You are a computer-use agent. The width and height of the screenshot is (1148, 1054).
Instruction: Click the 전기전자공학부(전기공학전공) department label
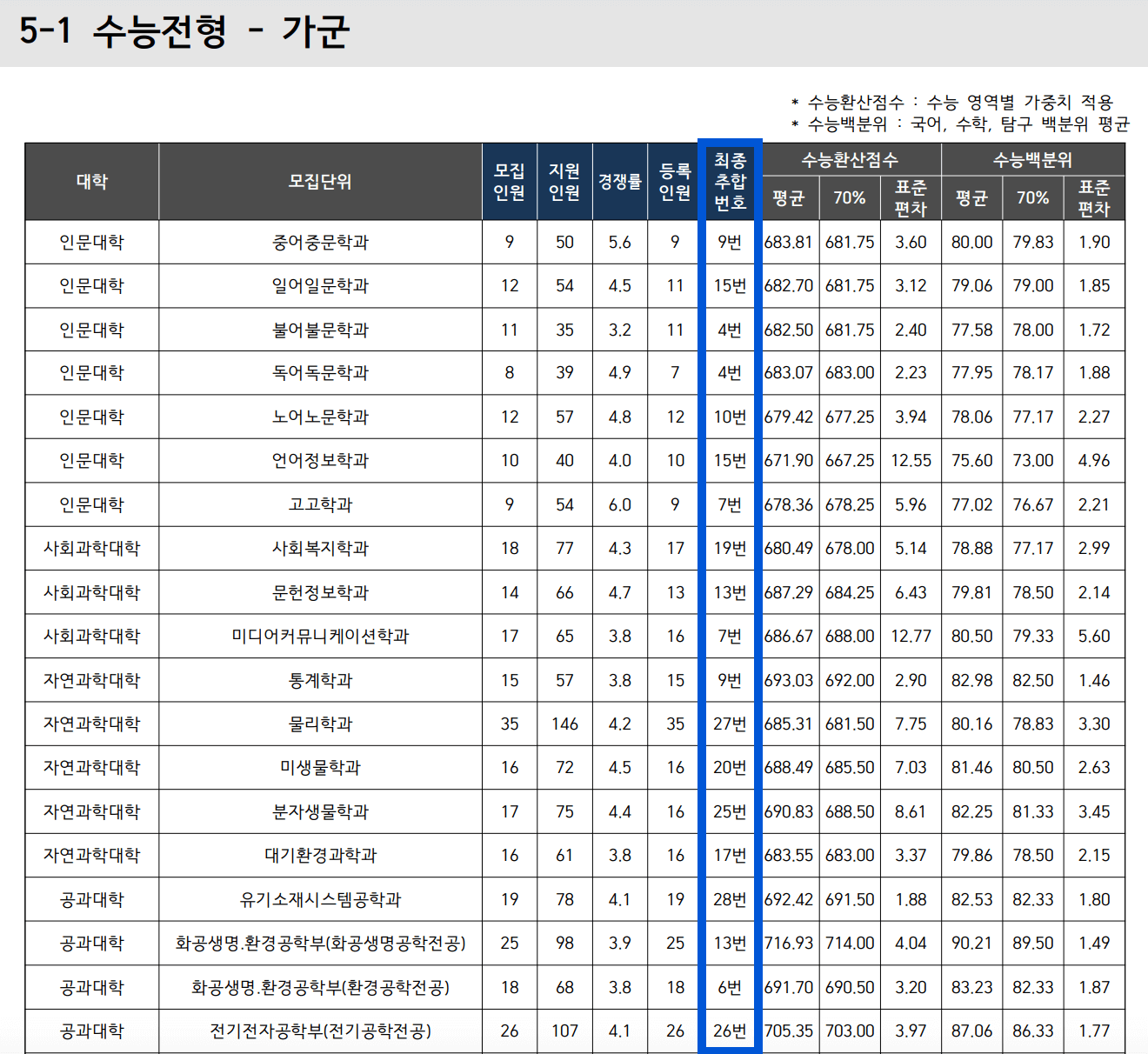point(320,1031)
